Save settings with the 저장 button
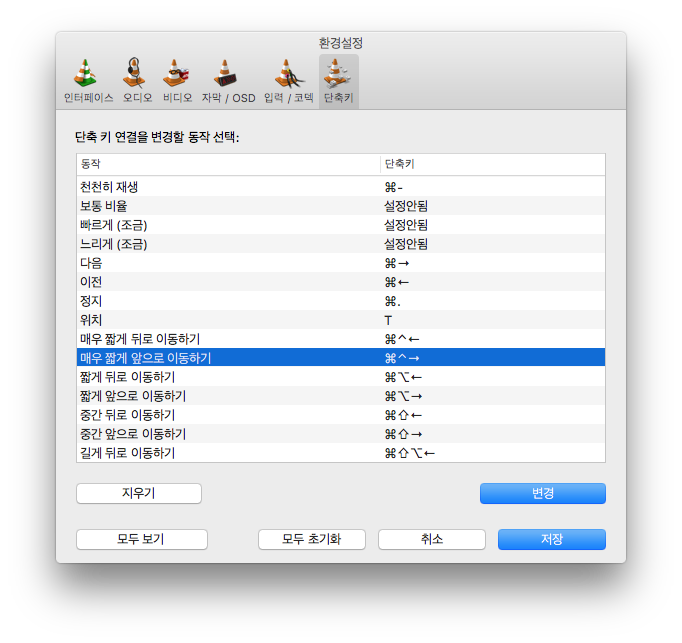The width and height of the screenshot is (682, 643). point(552,539)
